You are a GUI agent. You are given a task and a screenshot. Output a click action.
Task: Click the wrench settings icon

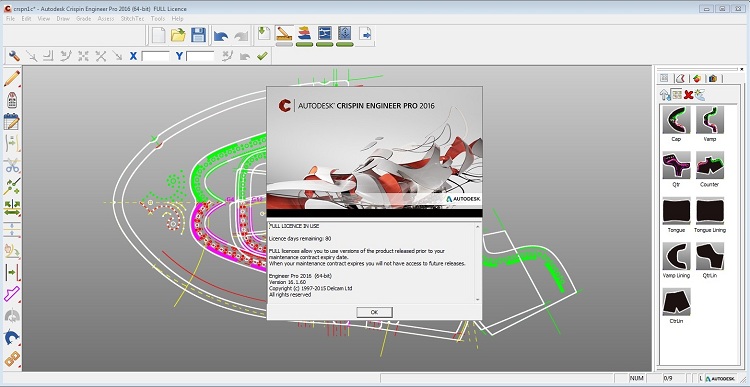pyautogui.click(x=14, y=56)
